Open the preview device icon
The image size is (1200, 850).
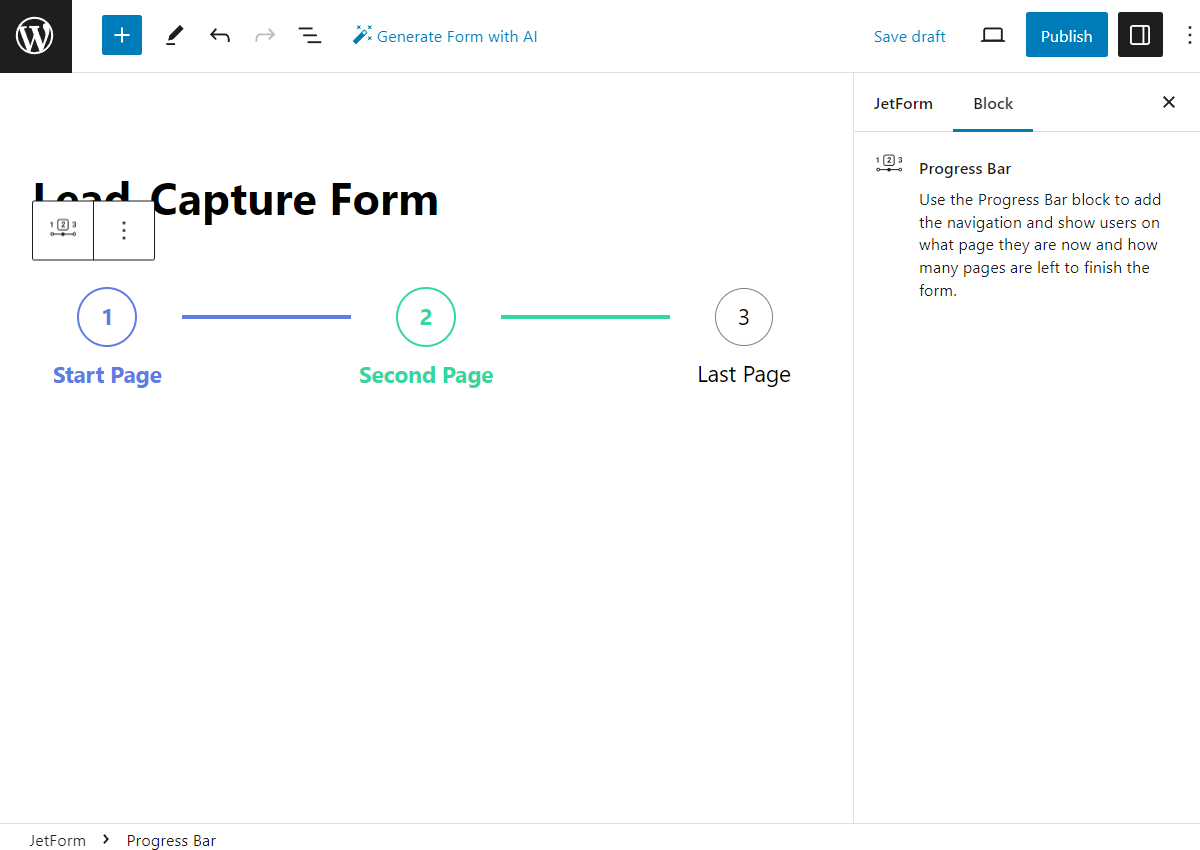(x=992, y=34)
